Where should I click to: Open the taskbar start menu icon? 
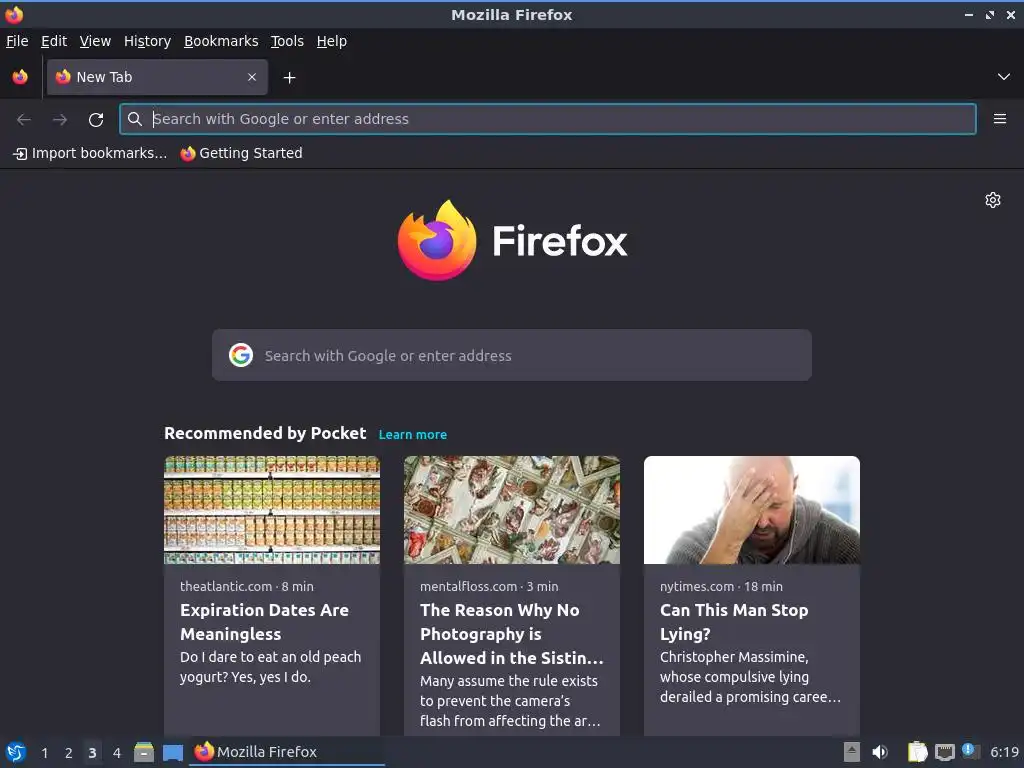15,752
